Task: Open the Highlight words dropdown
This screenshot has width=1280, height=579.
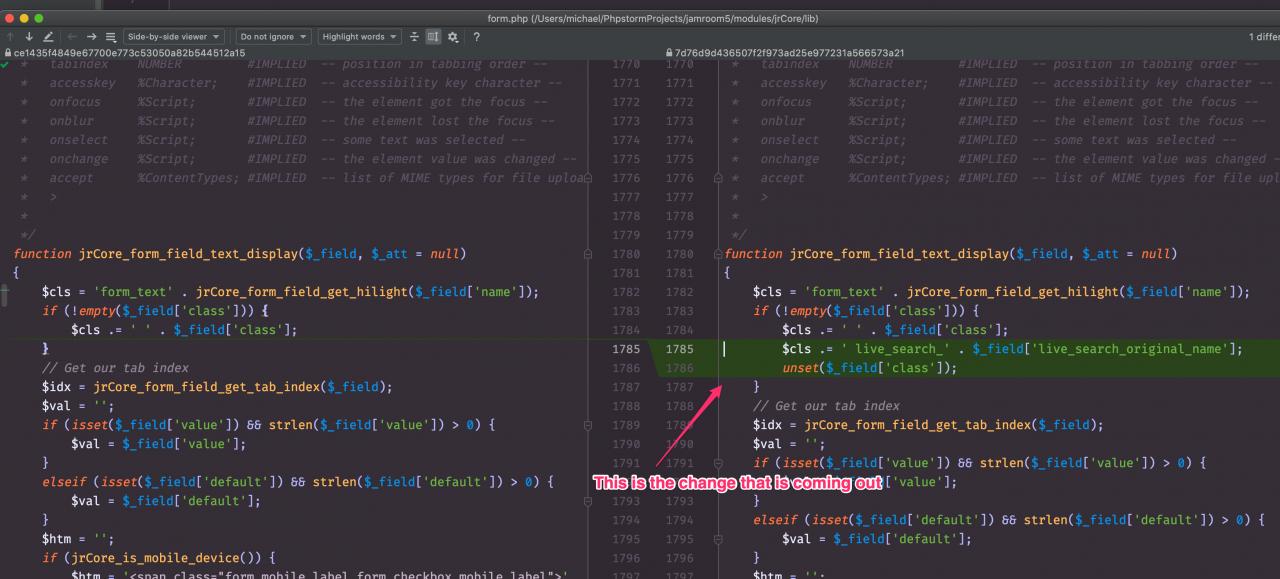Action: point(358,37)
